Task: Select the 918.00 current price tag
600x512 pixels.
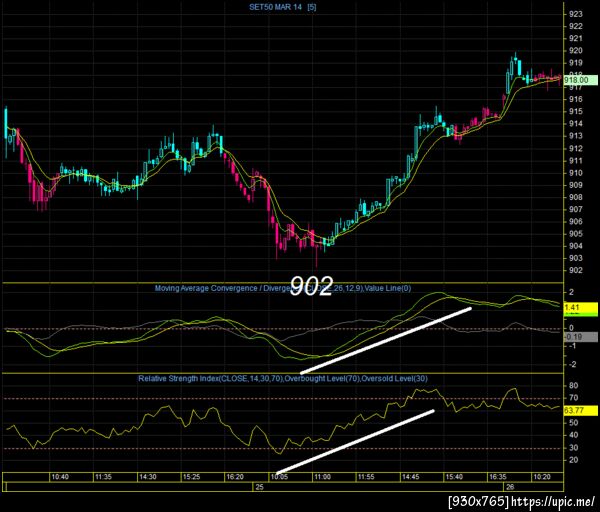Action: (580, 80)
